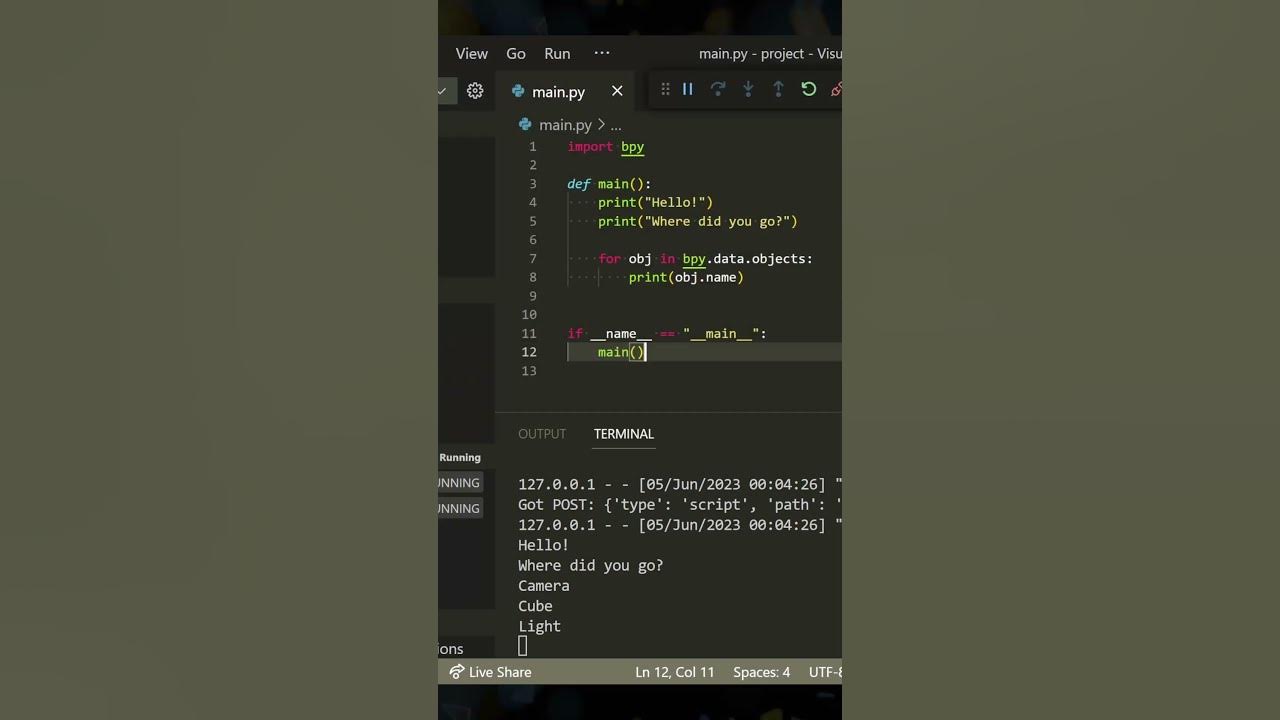The height and width of the screenshot is (720, 1280).
Task: Click terminal output line Camera
Action: (x=544, y=586)
